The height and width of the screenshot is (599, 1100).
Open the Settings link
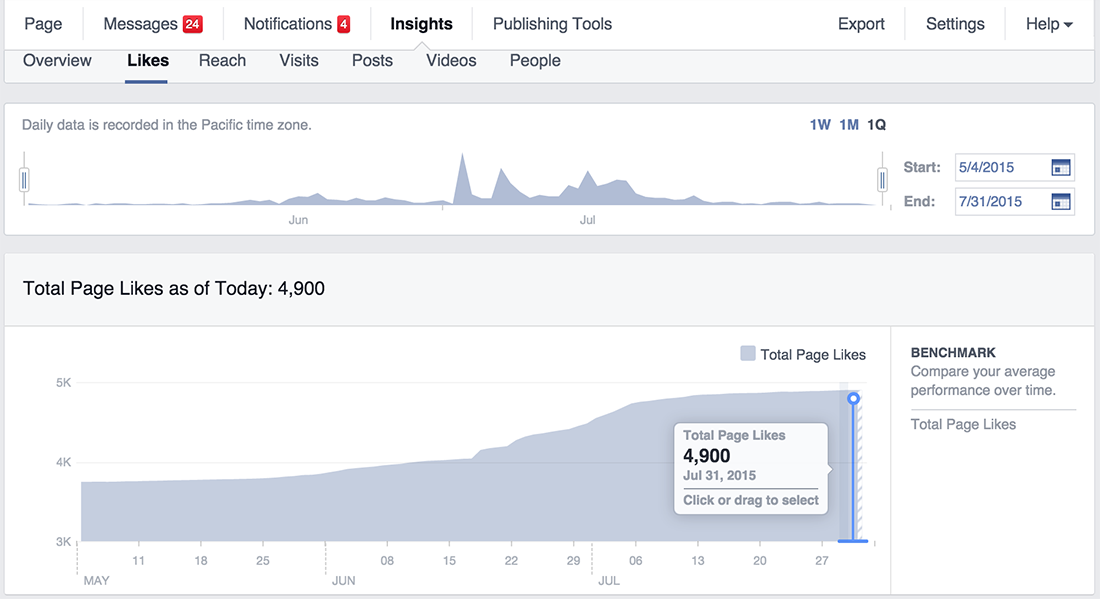click(955, 24)
